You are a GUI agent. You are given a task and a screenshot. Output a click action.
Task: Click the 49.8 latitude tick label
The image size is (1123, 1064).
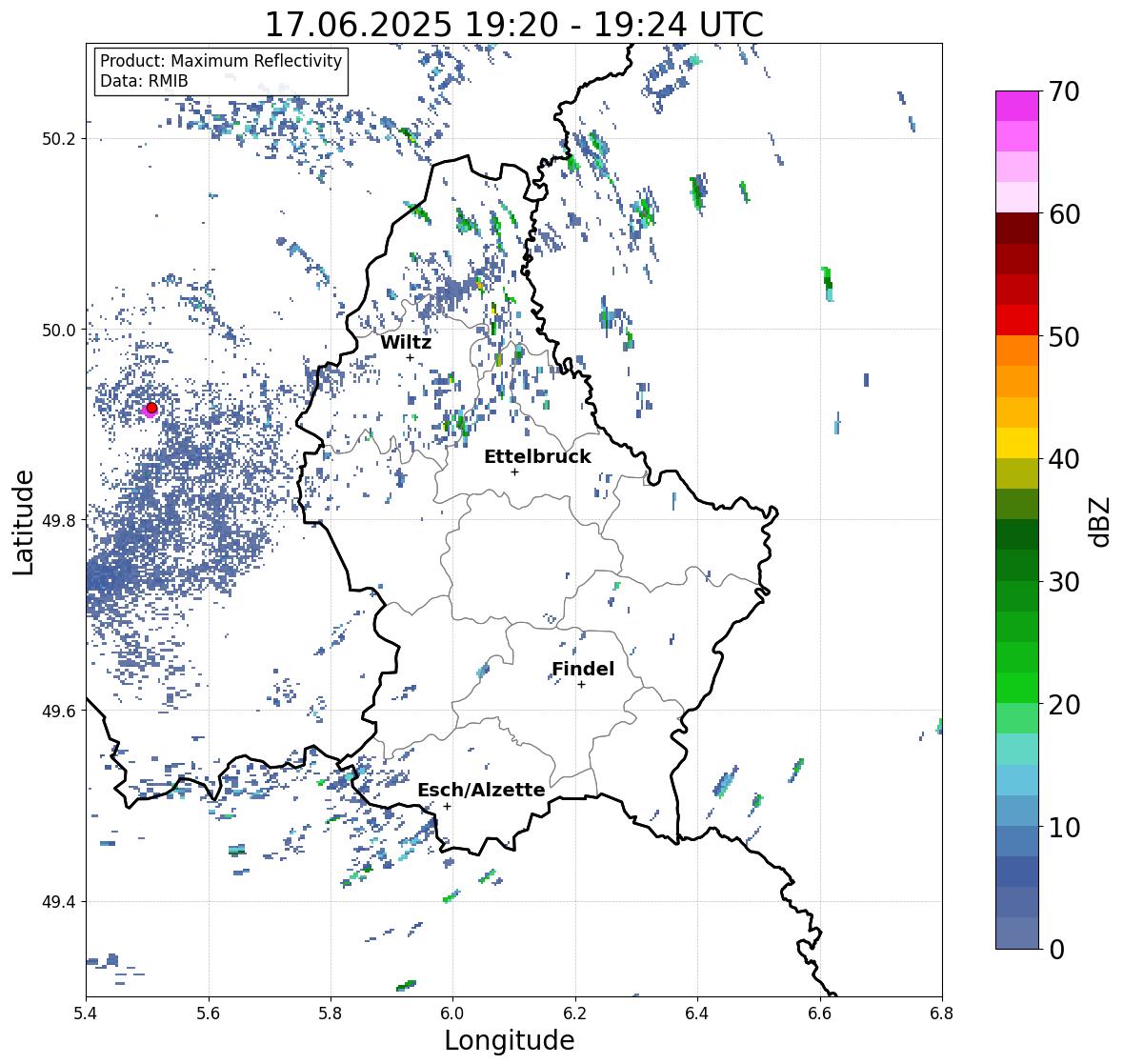coord(58,520)
